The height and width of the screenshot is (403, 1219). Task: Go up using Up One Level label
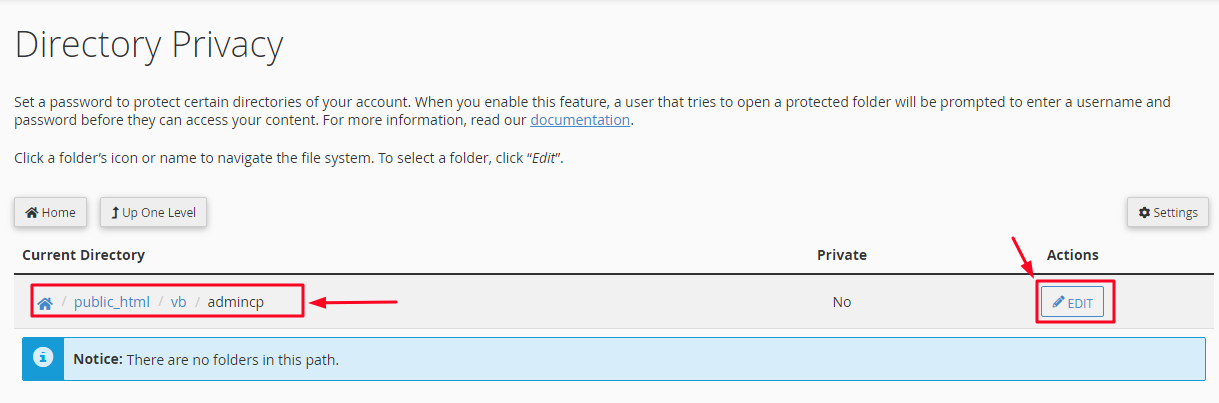click(x=160, y=212)
